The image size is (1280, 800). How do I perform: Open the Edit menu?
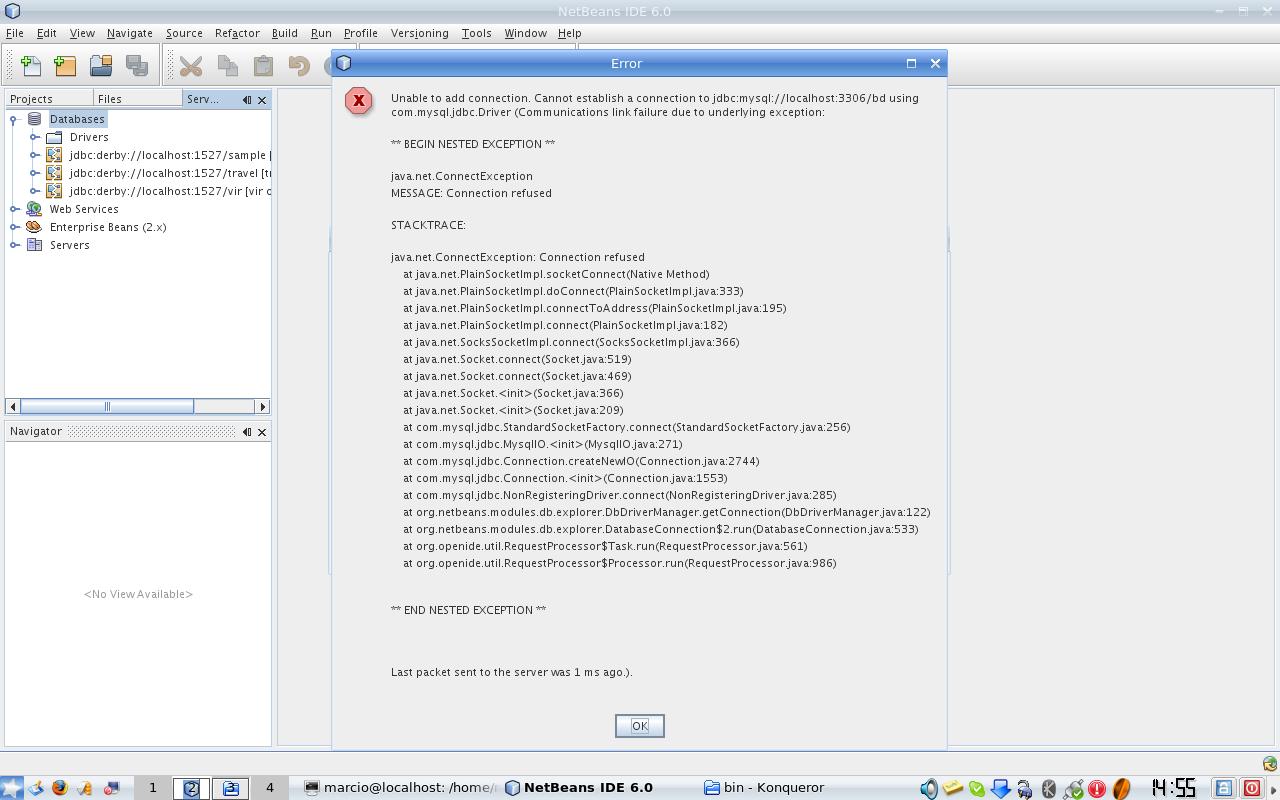point(47,33)
